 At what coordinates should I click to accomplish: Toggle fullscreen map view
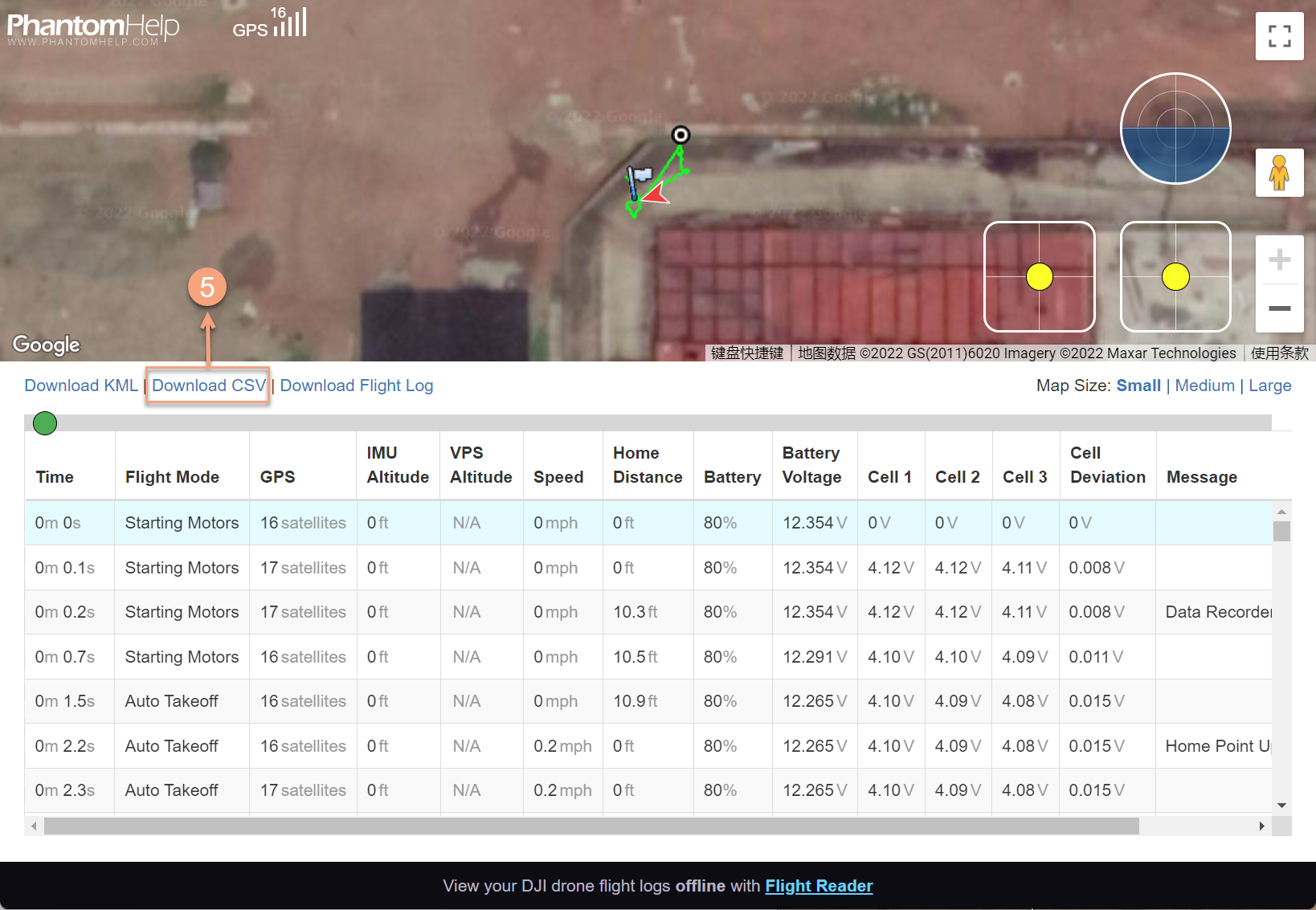pos(1279,36)
